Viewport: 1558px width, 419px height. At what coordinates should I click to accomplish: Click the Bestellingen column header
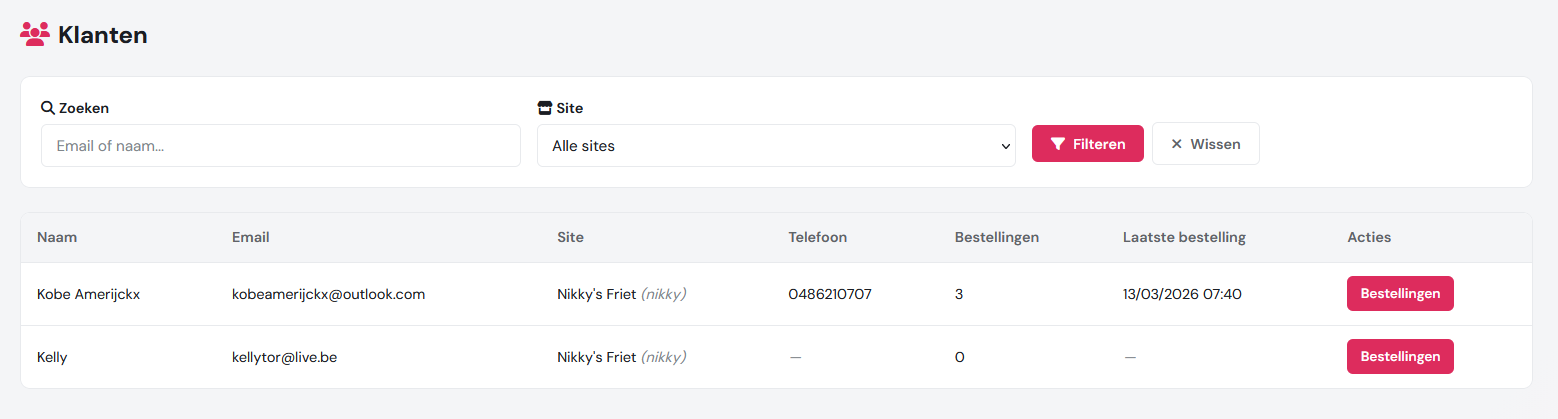[x=997, y=238]
